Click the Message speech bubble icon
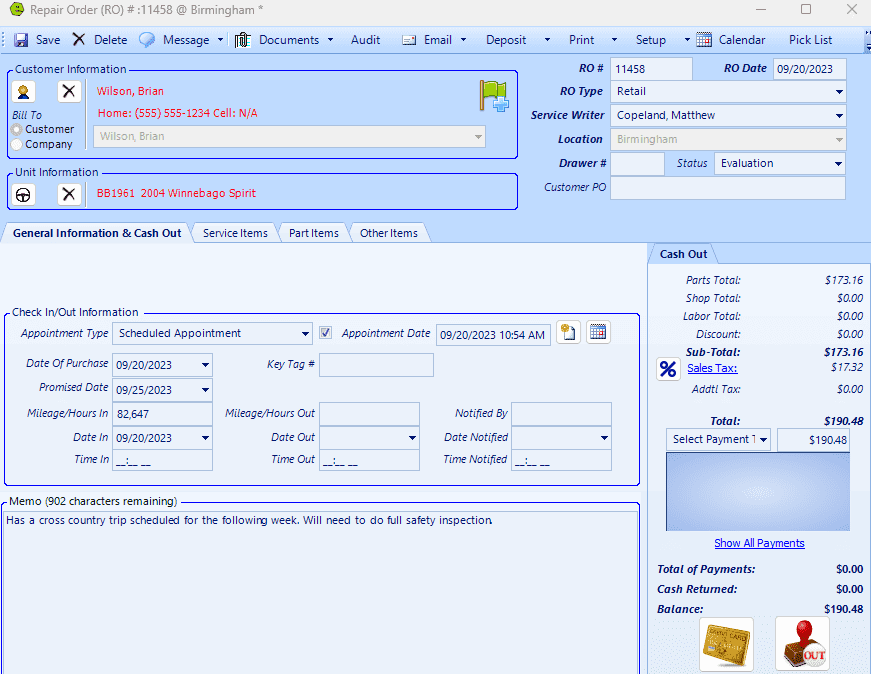 tap(147, 39)
